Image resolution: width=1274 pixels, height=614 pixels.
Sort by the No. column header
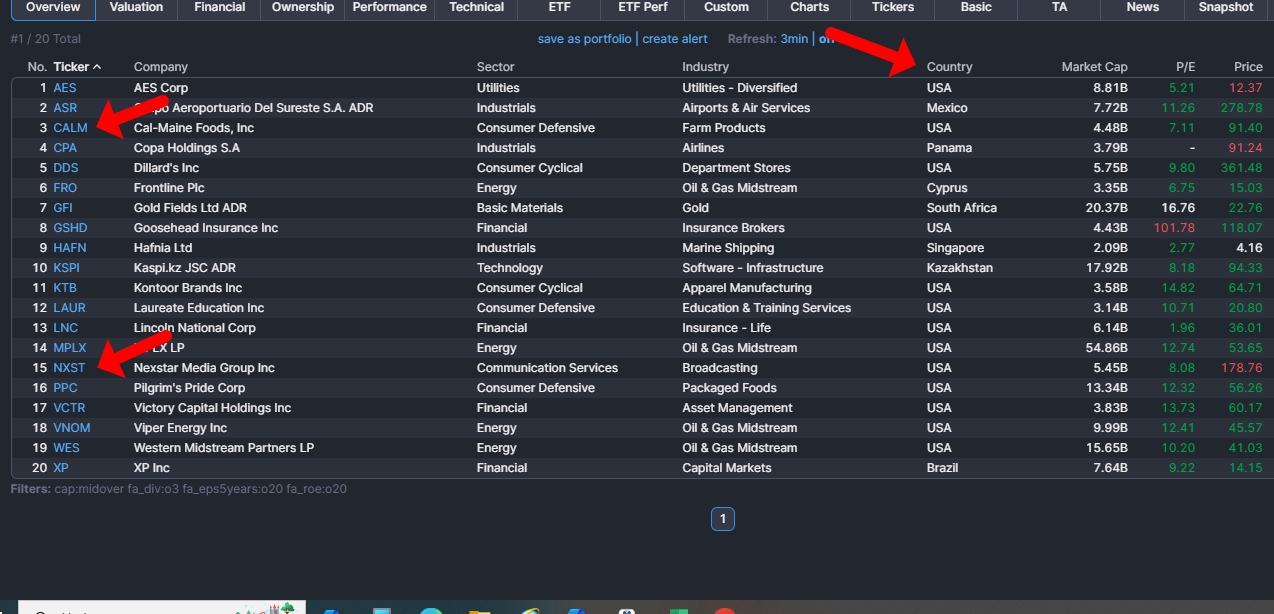[x=37, y=67]
